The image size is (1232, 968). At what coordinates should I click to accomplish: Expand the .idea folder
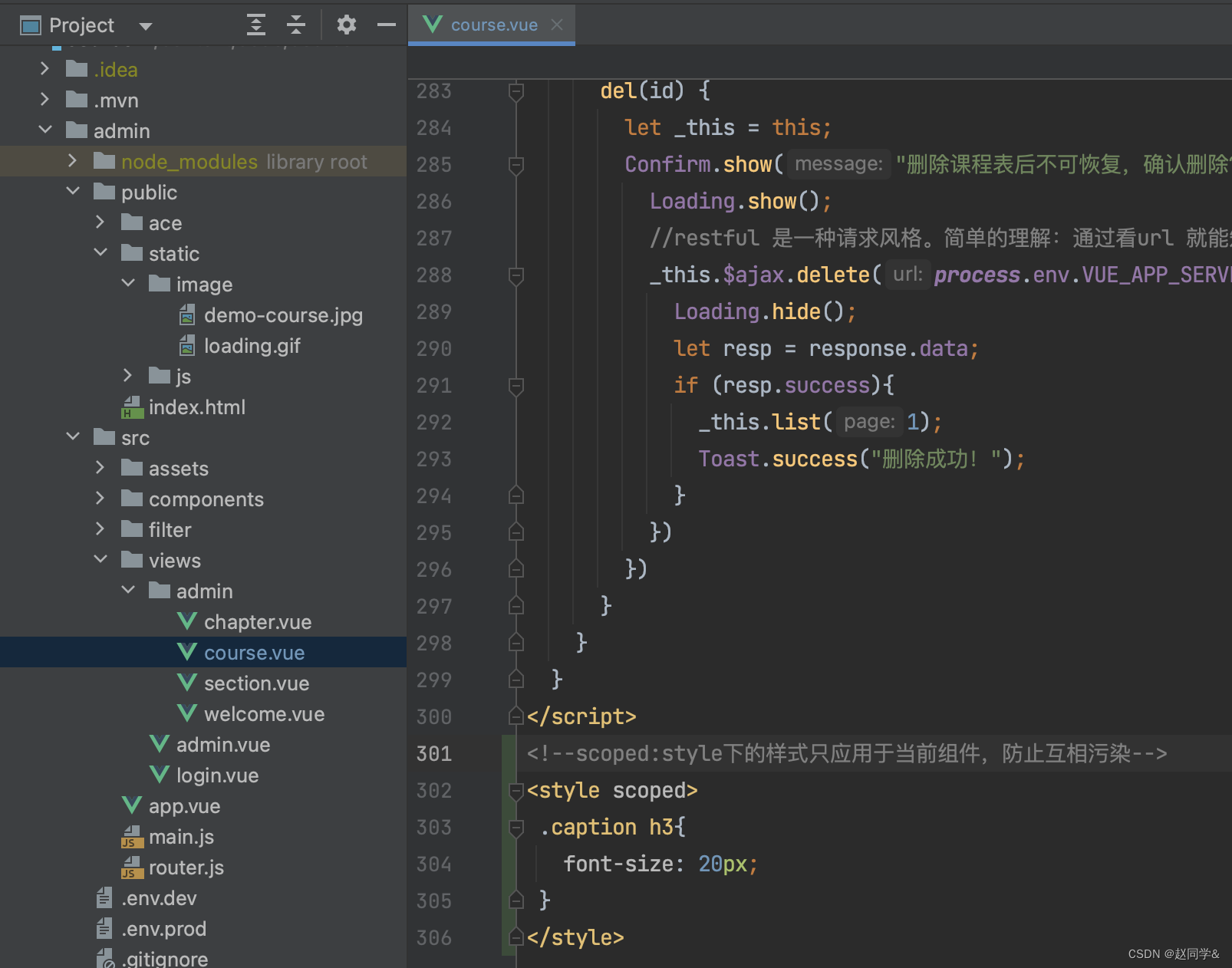pyautogui.click(x=44, y=69)
